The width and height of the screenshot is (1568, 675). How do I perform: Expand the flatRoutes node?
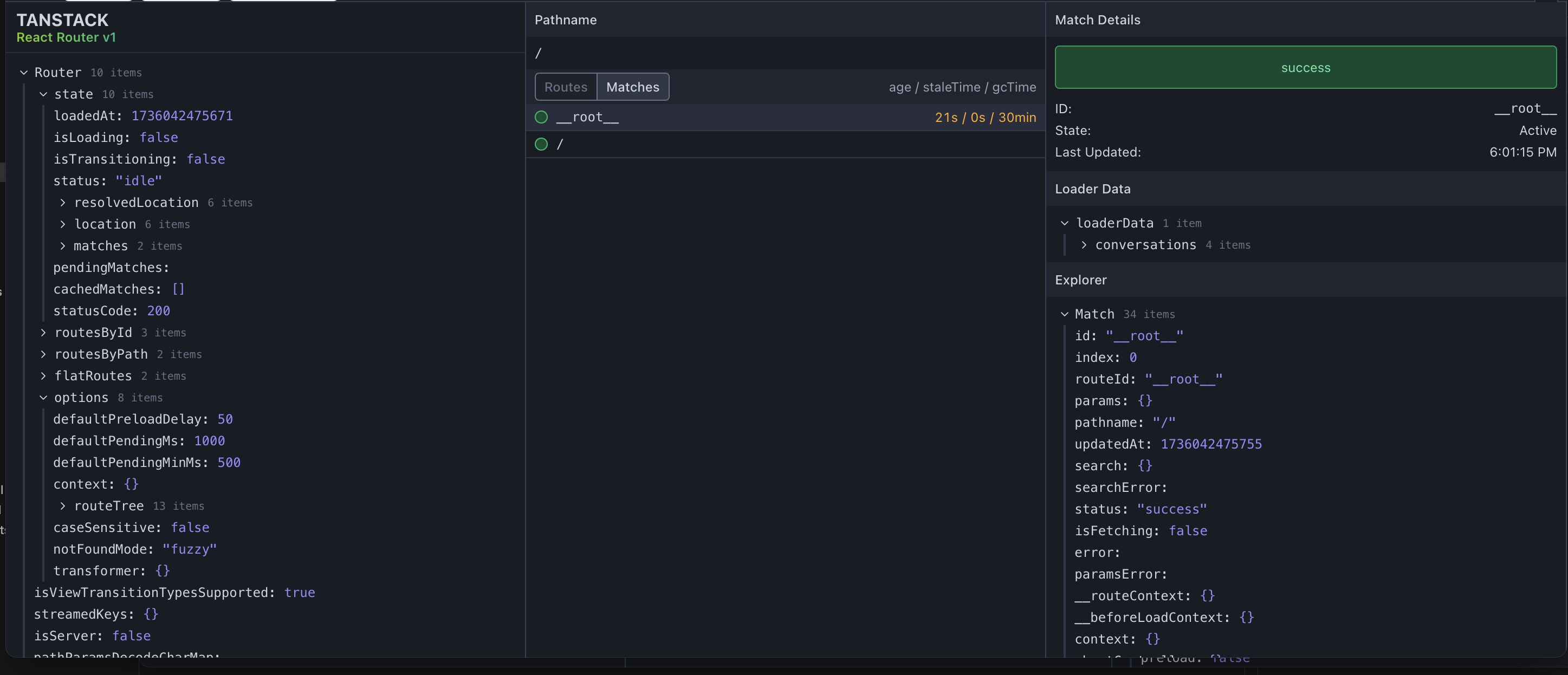click(43, 376)
